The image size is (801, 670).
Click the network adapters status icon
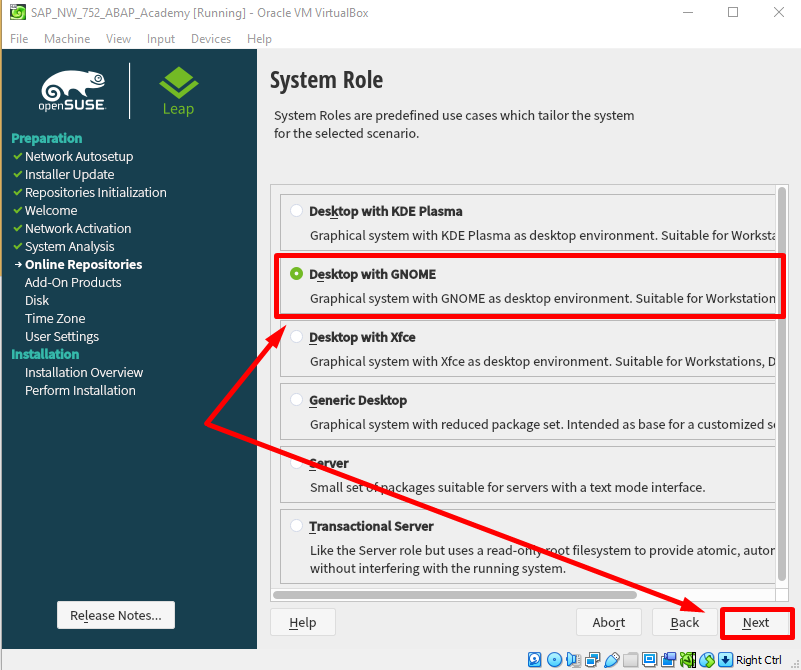593,660
